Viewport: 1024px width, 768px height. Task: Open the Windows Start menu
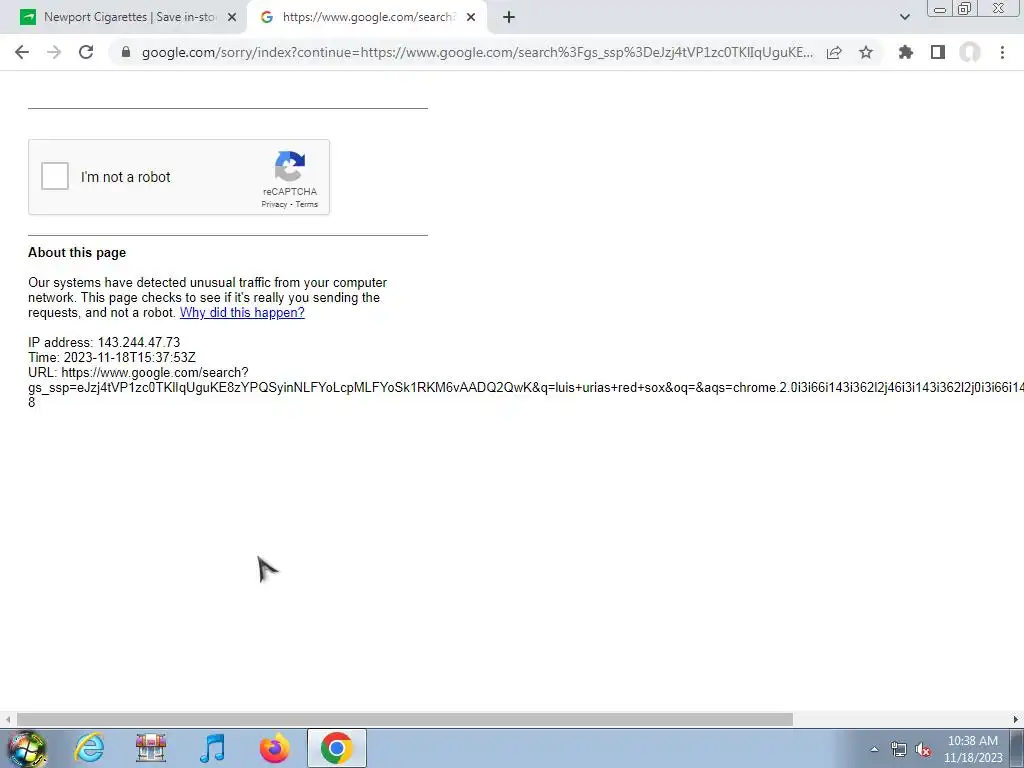[27, 749]
